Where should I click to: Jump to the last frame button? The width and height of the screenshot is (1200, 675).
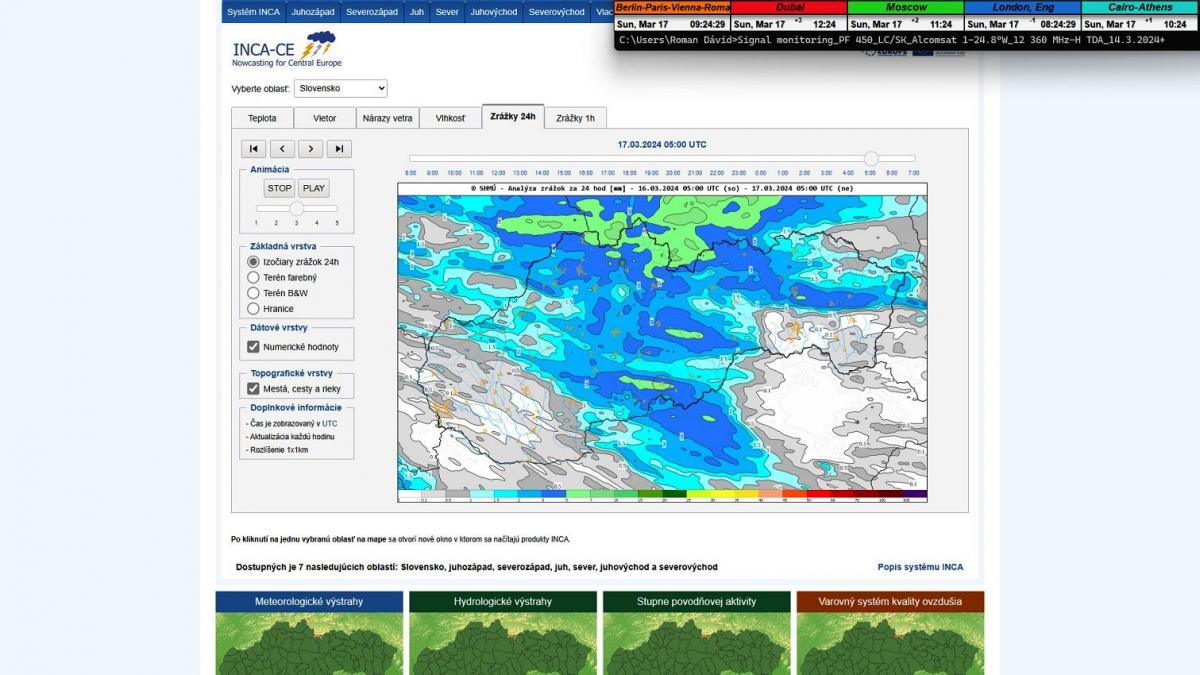339,149
